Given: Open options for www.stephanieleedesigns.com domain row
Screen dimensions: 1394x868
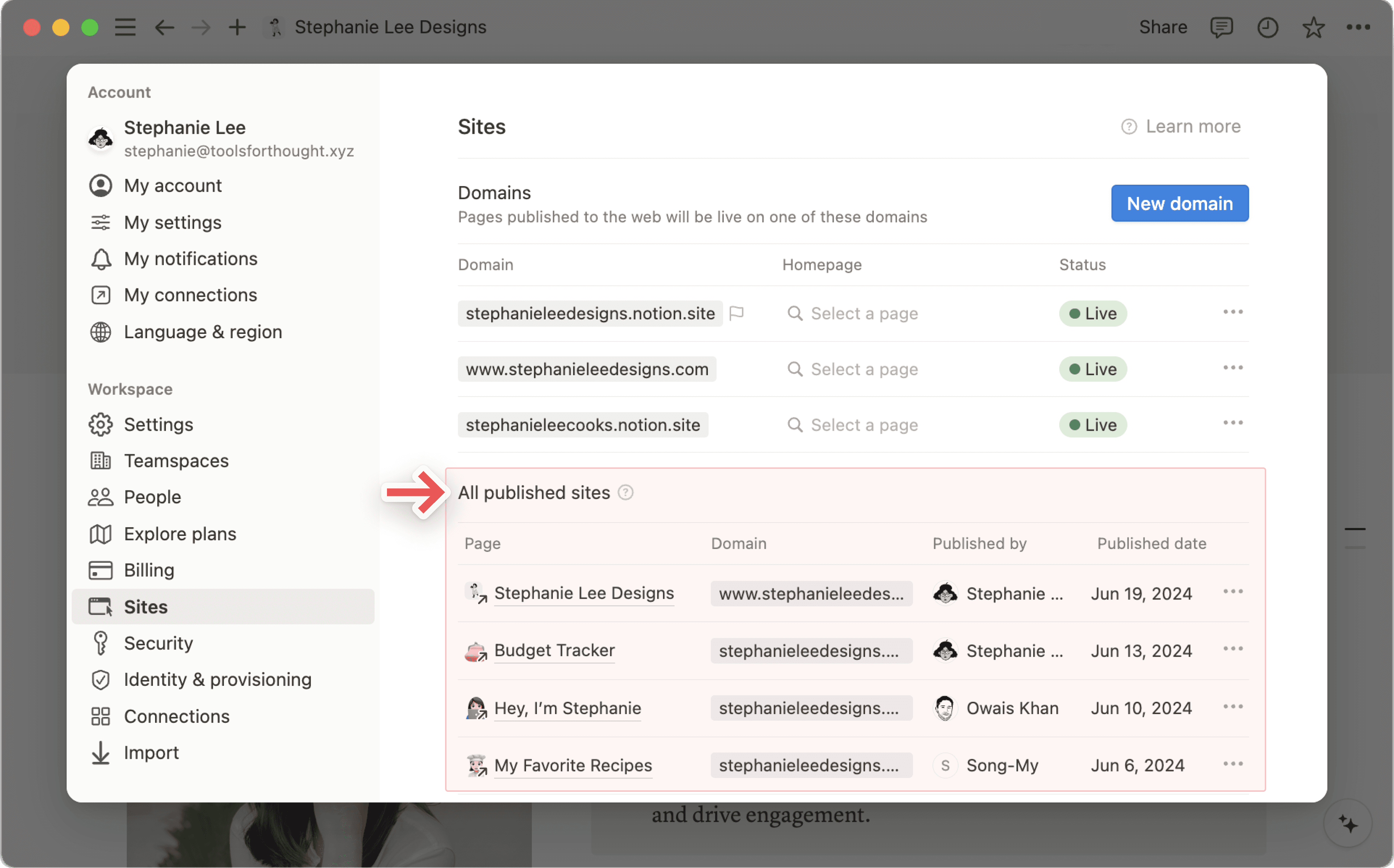Looking at the screenshot, I should tap(1233, 368).
